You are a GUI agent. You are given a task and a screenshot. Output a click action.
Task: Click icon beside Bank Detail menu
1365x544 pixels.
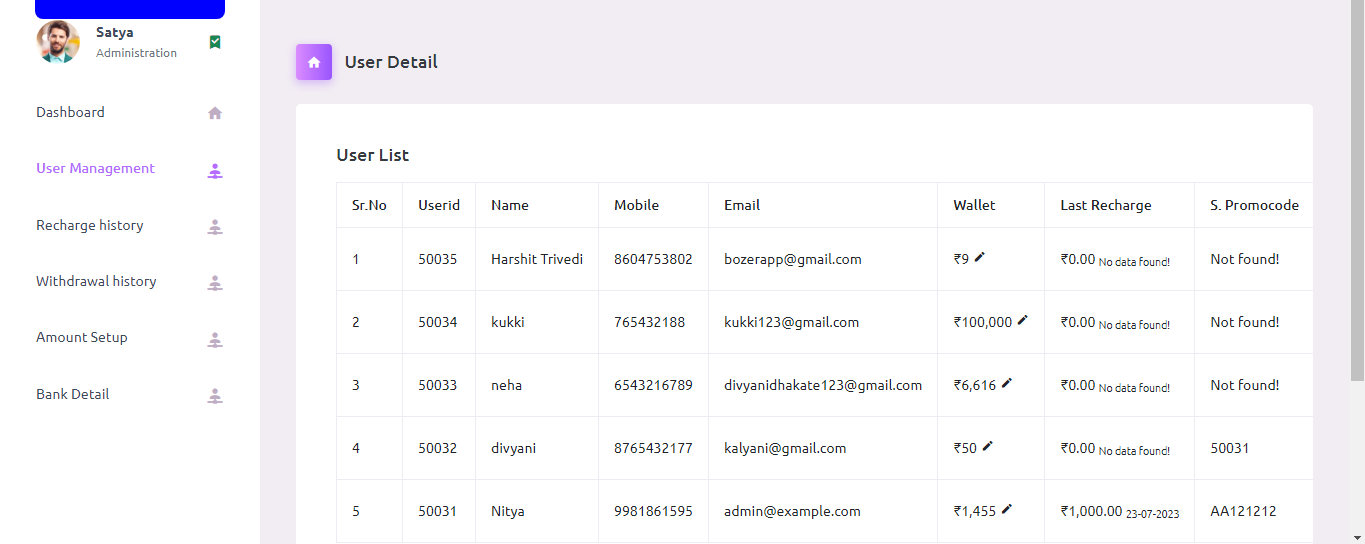point(214,396)
